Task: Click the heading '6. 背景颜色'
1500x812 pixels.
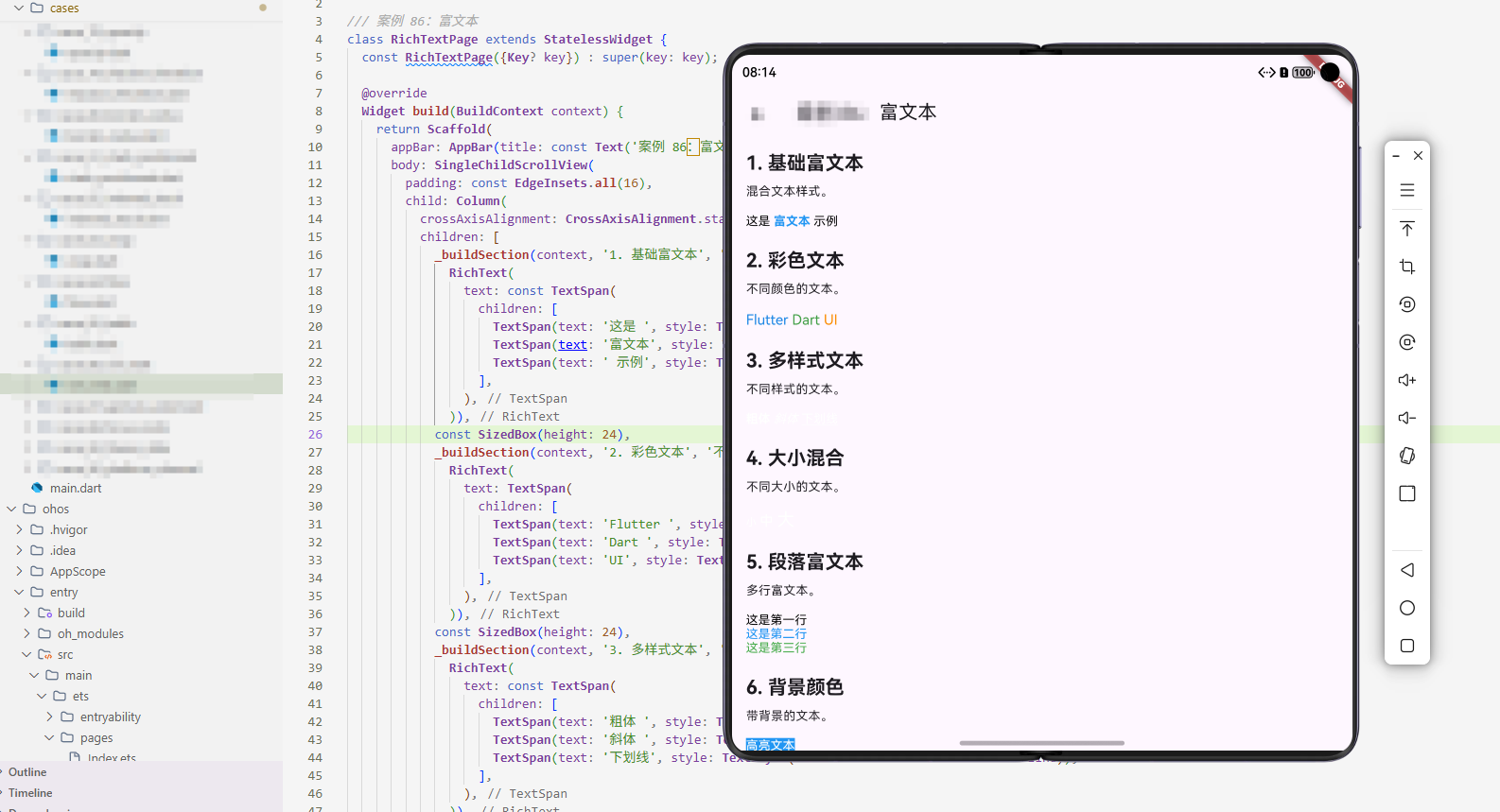Action: (x=795, y=687)
